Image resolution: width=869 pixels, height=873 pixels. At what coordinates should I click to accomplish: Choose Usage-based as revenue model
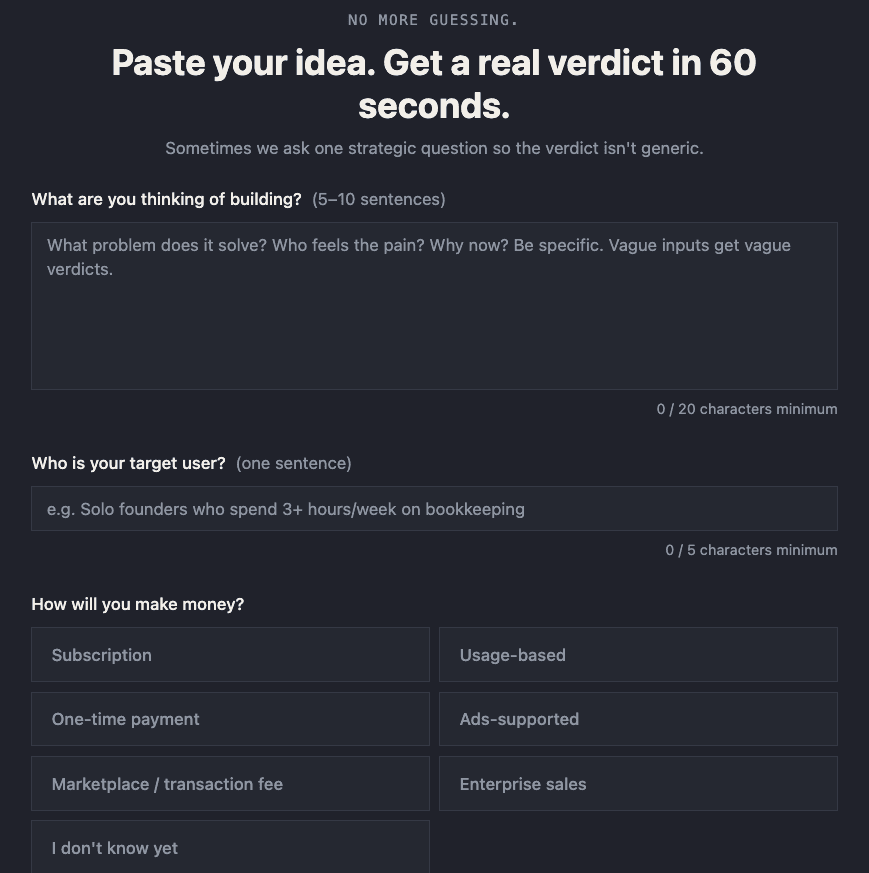pyautogui.click(x=637, y=654)
